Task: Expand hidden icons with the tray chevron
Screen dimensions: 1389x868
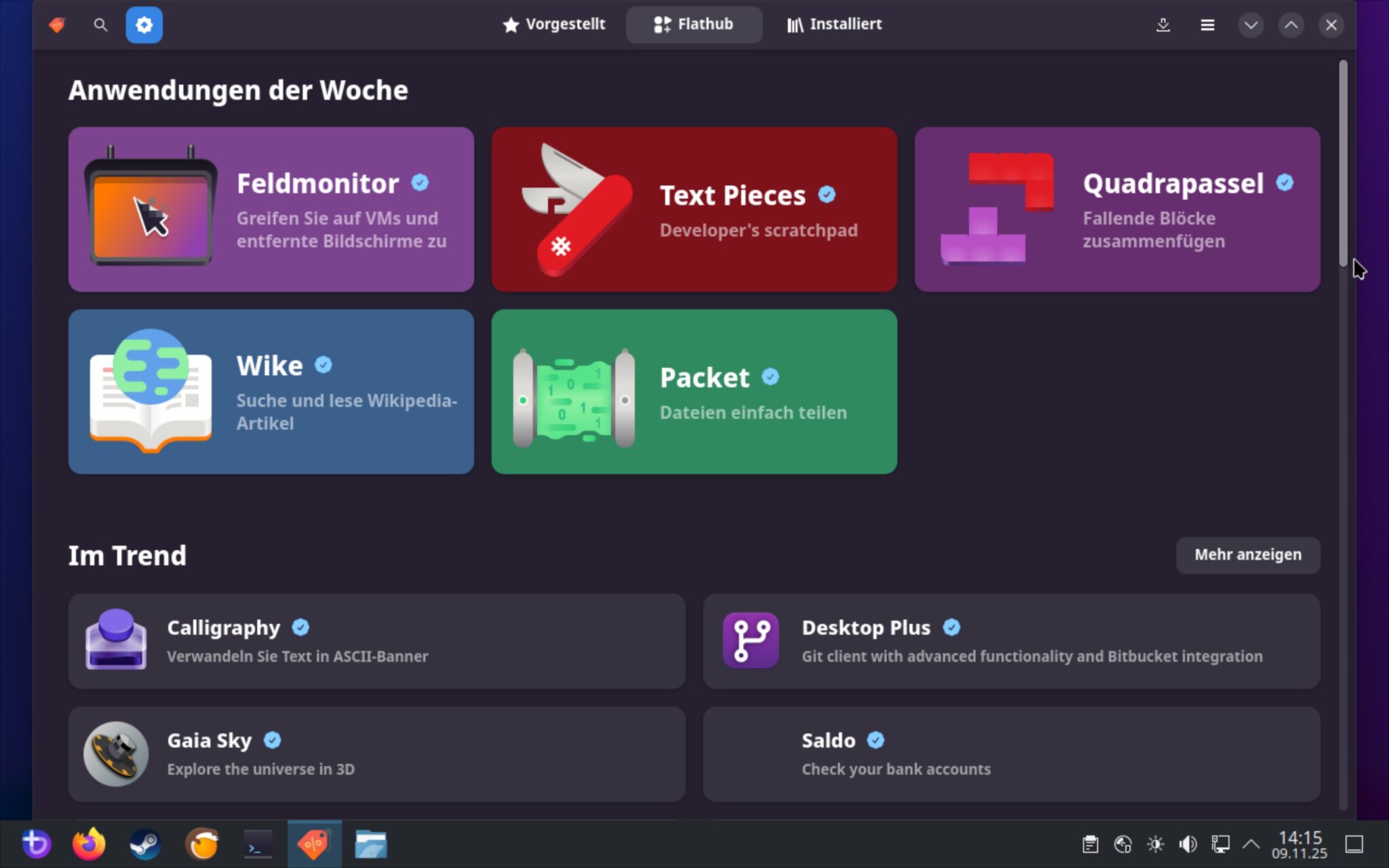Action: 1250,844
